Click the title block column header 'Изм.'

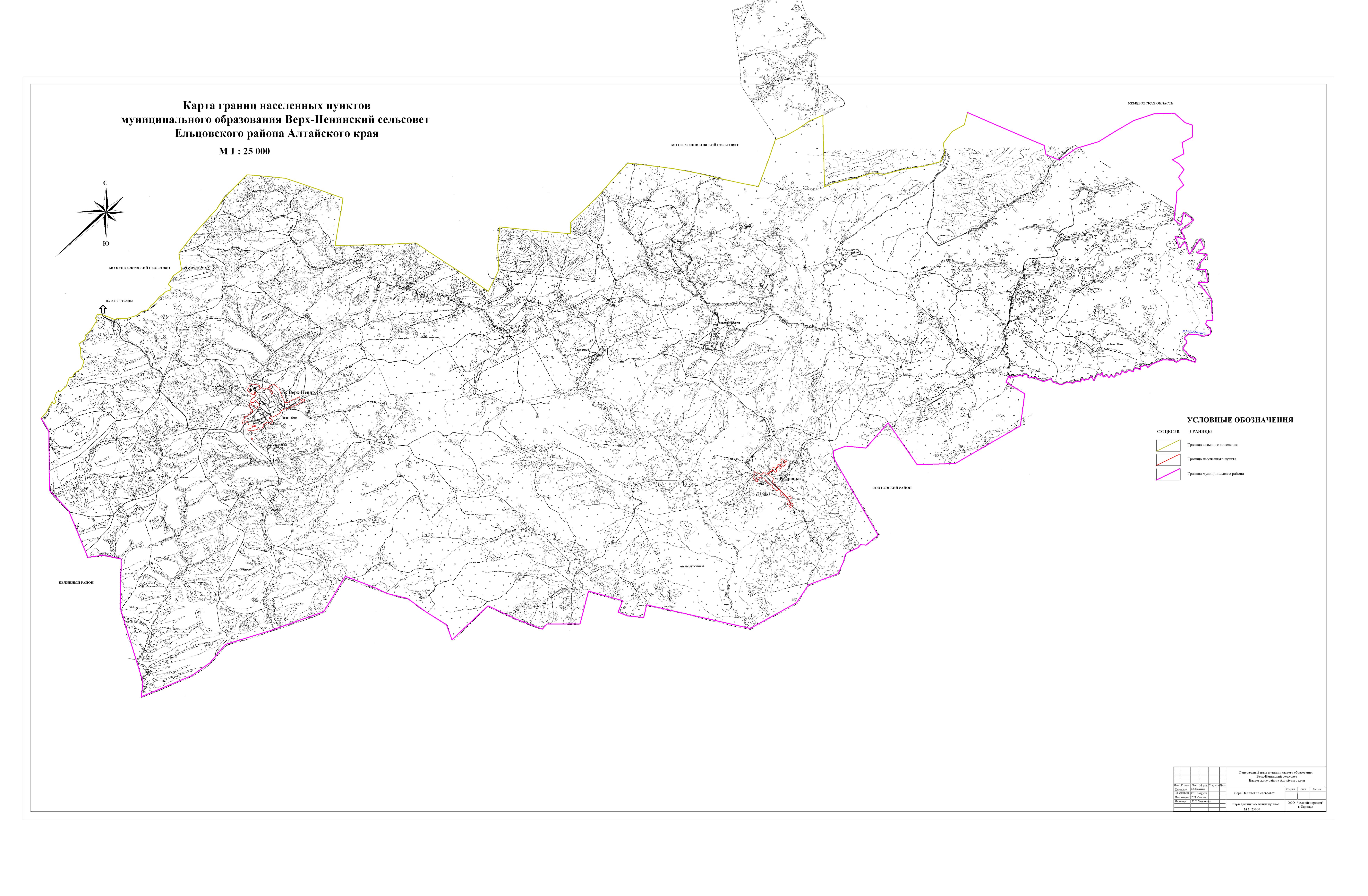pyautogui.click(x=1177, y=786)
